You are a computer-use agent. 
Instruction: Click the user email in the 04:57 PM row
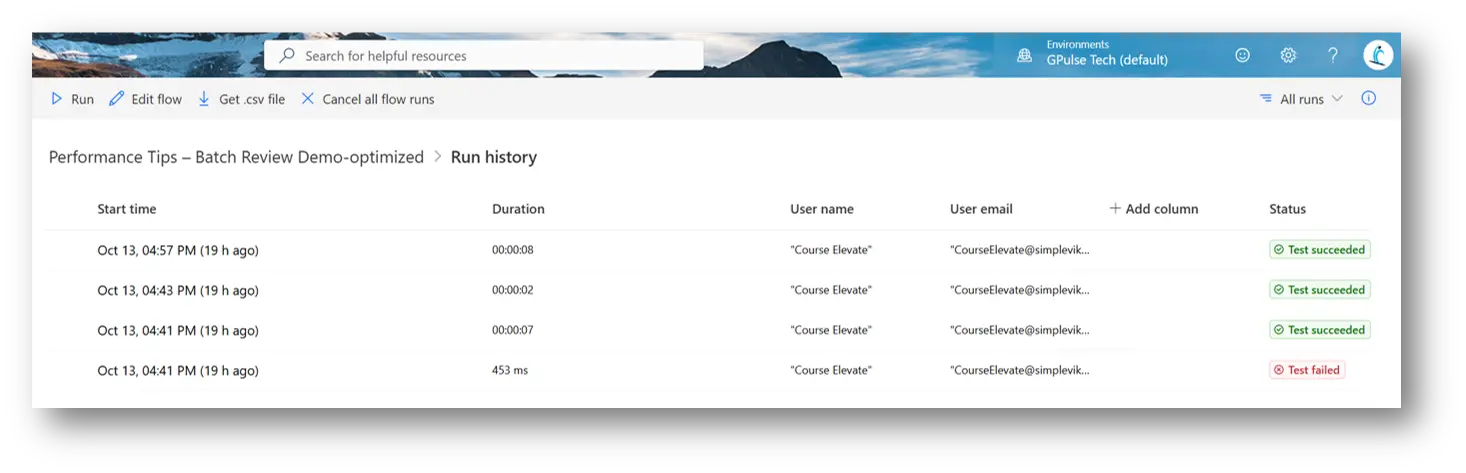pyautogui.click(x=1020, y=250)
